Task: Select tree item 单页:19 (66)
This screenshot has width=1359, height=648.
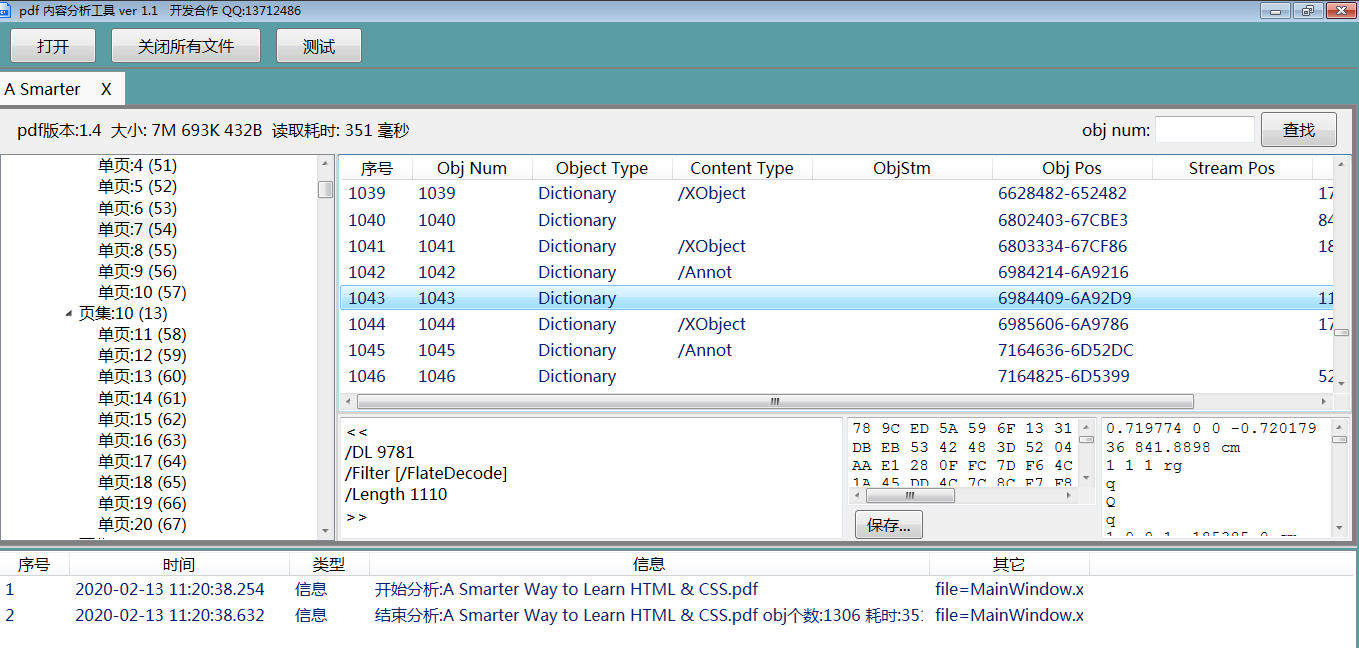Action: point(142,503)
